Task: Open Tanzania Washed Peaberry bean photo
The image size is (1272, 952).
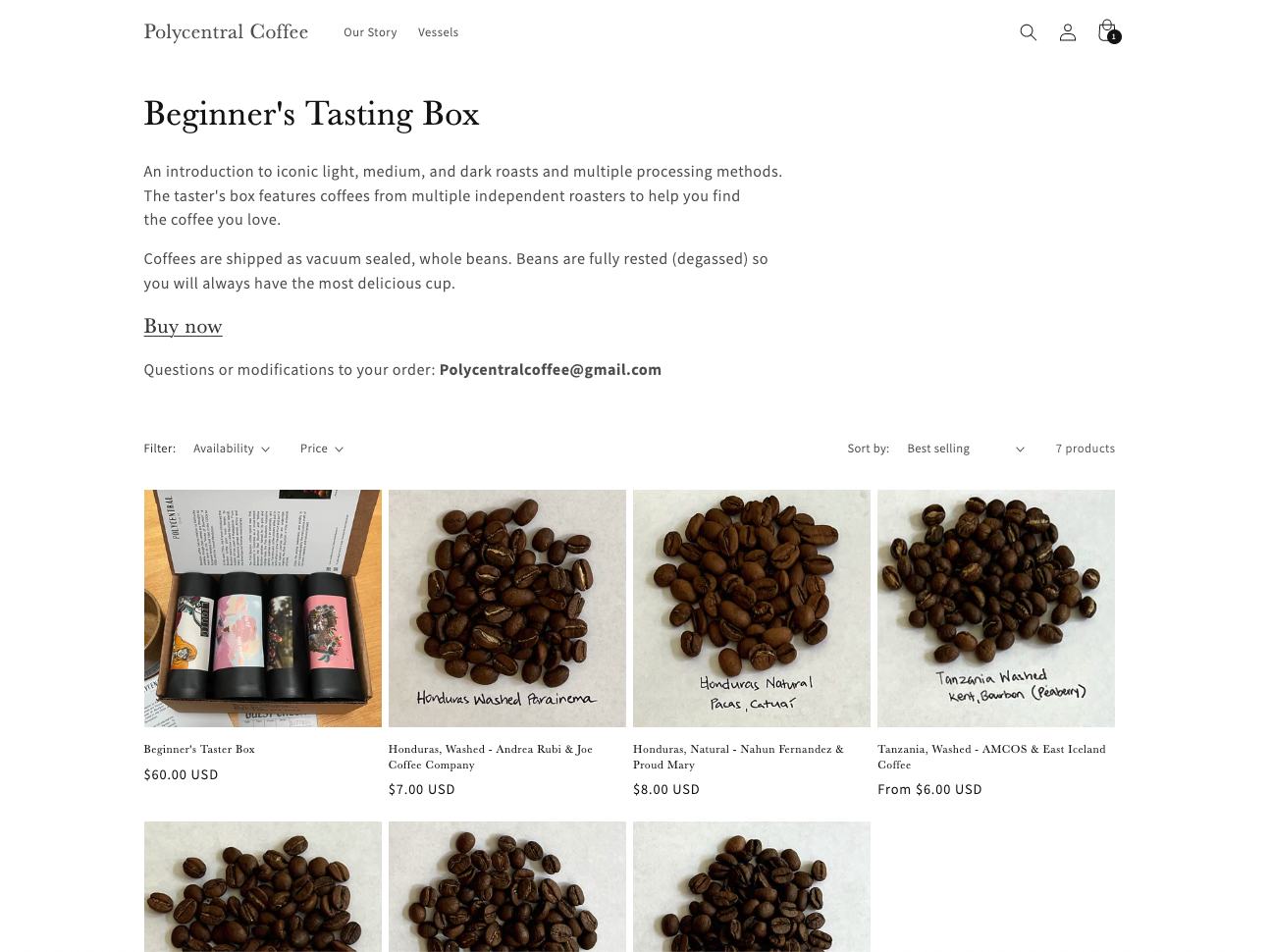Action: (x=995, y=608)
